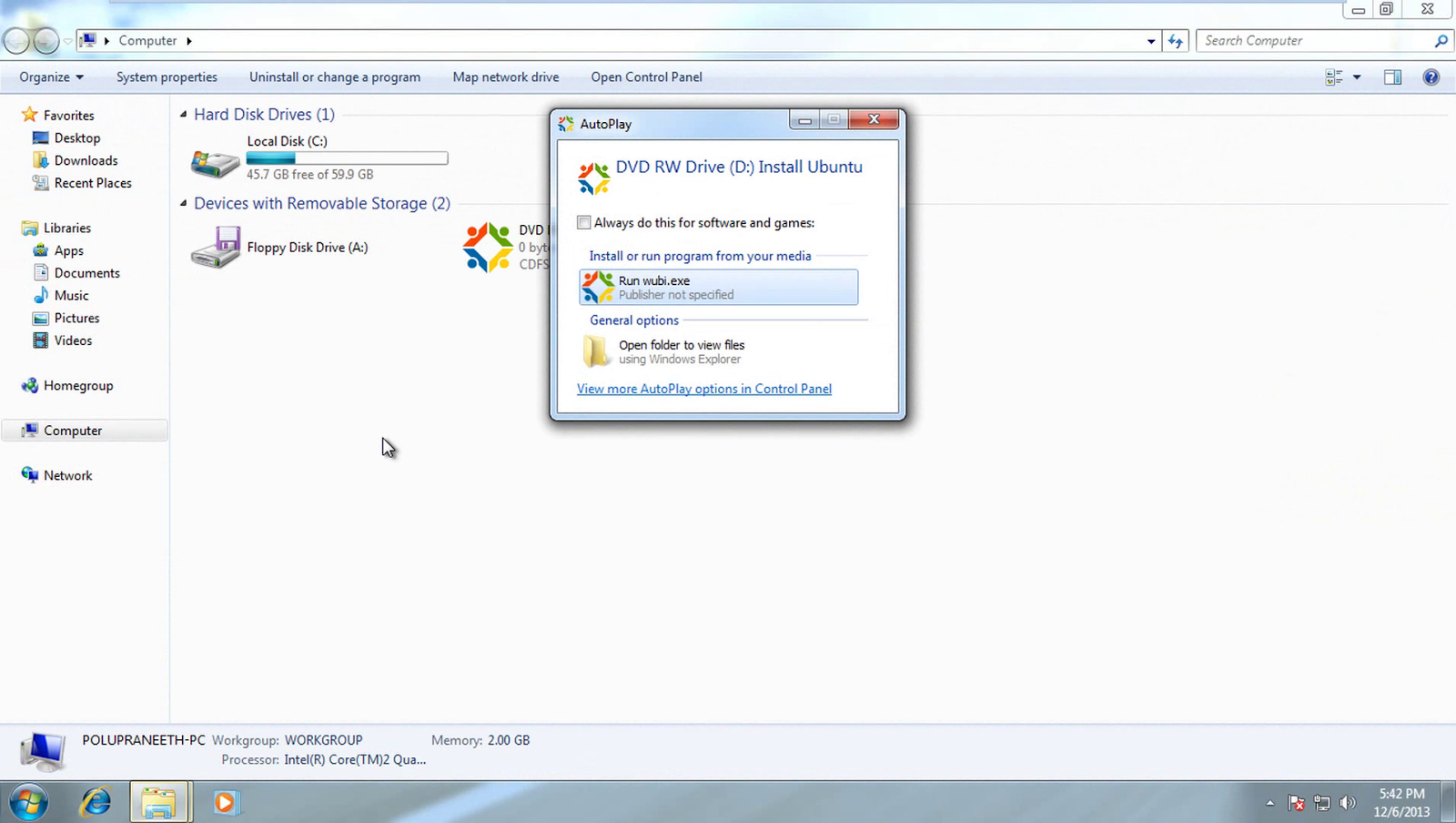Close the AutoPlay dialog
The height and width of the screenshot is (823, 1456).
[x=874, y=120]
